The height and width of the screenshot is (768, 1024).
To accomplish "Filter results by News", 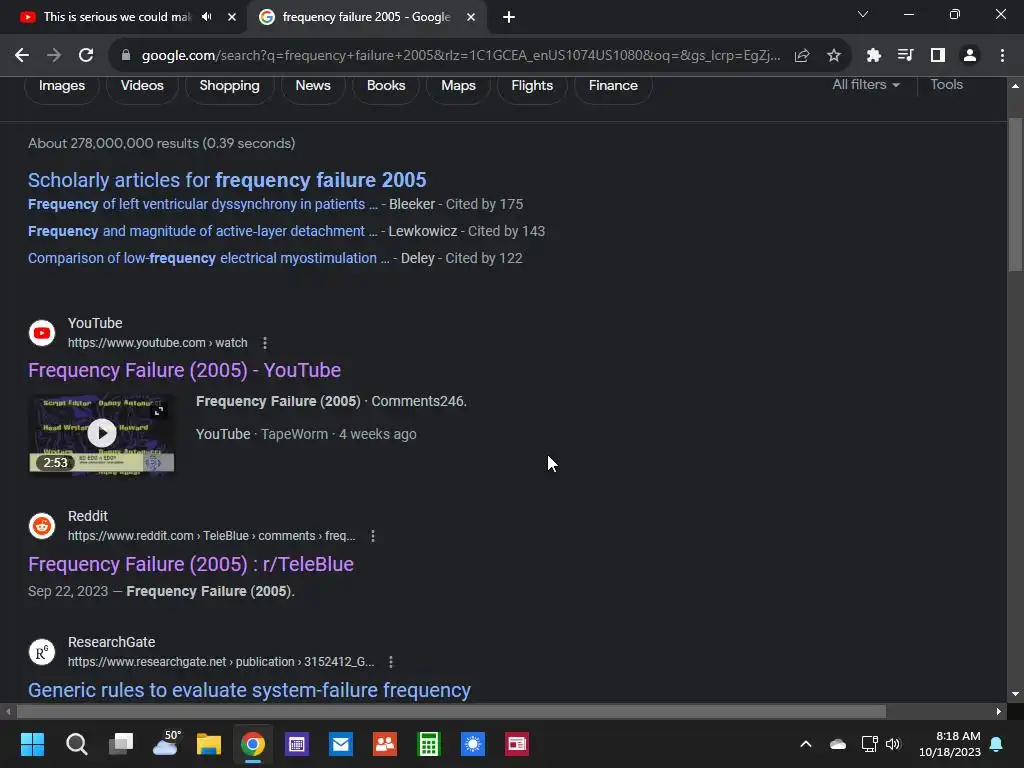I will pos(313,86).
